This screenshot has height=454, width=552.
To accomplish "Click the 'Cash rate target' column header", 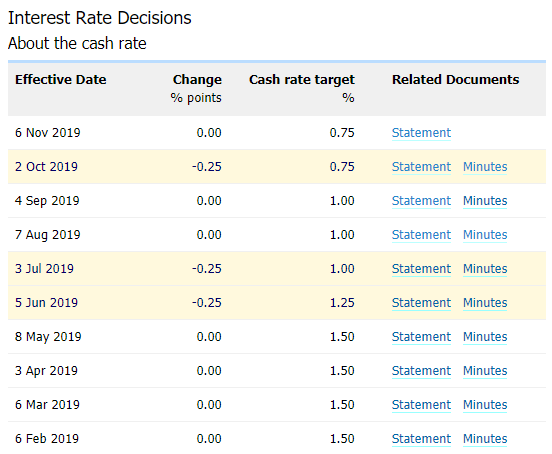I will 302,80.
